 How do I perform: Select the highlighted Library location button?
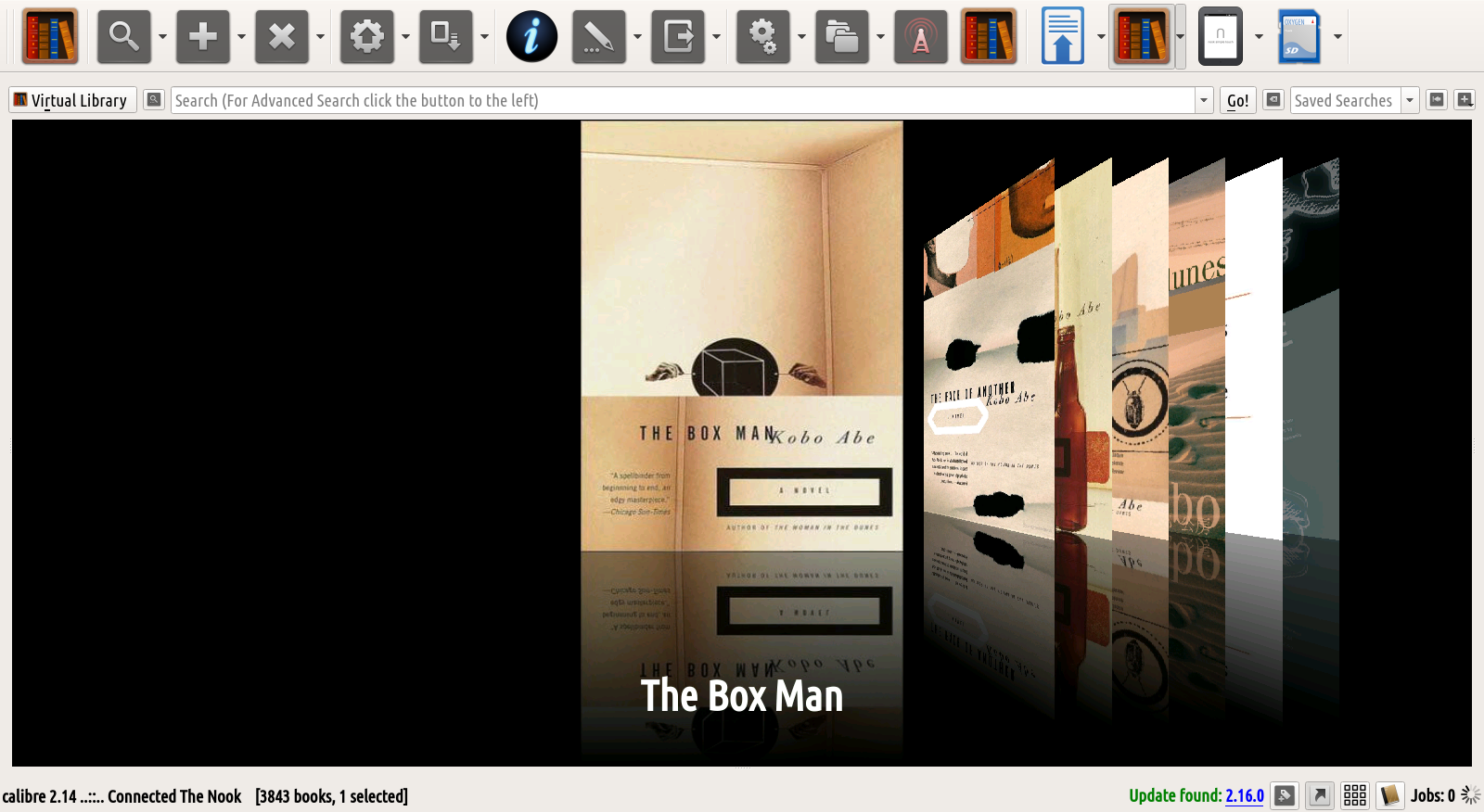tap(1142, 37)
